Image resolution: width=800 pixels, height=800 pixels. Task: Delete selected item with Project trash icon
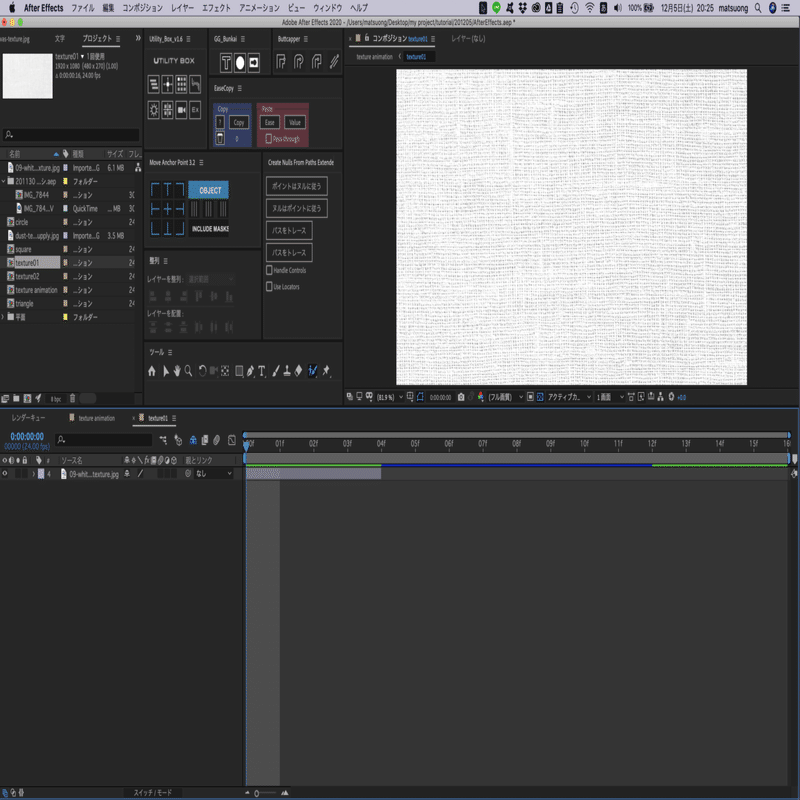click(72, 398)
